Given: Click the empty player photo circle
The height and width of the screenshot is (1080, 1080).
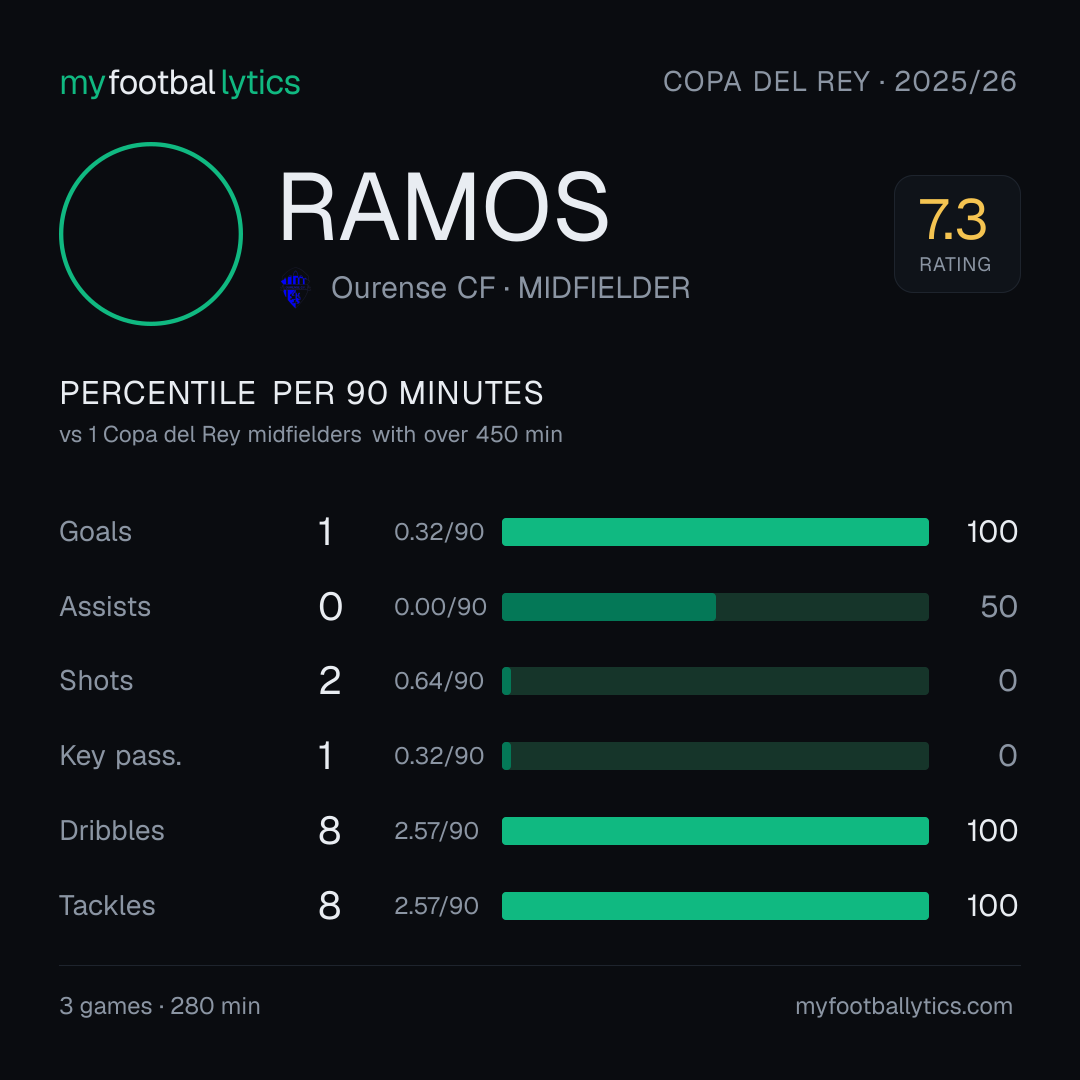Looking at the screenshot, I should pyautogui.click(x=151, y=234).
